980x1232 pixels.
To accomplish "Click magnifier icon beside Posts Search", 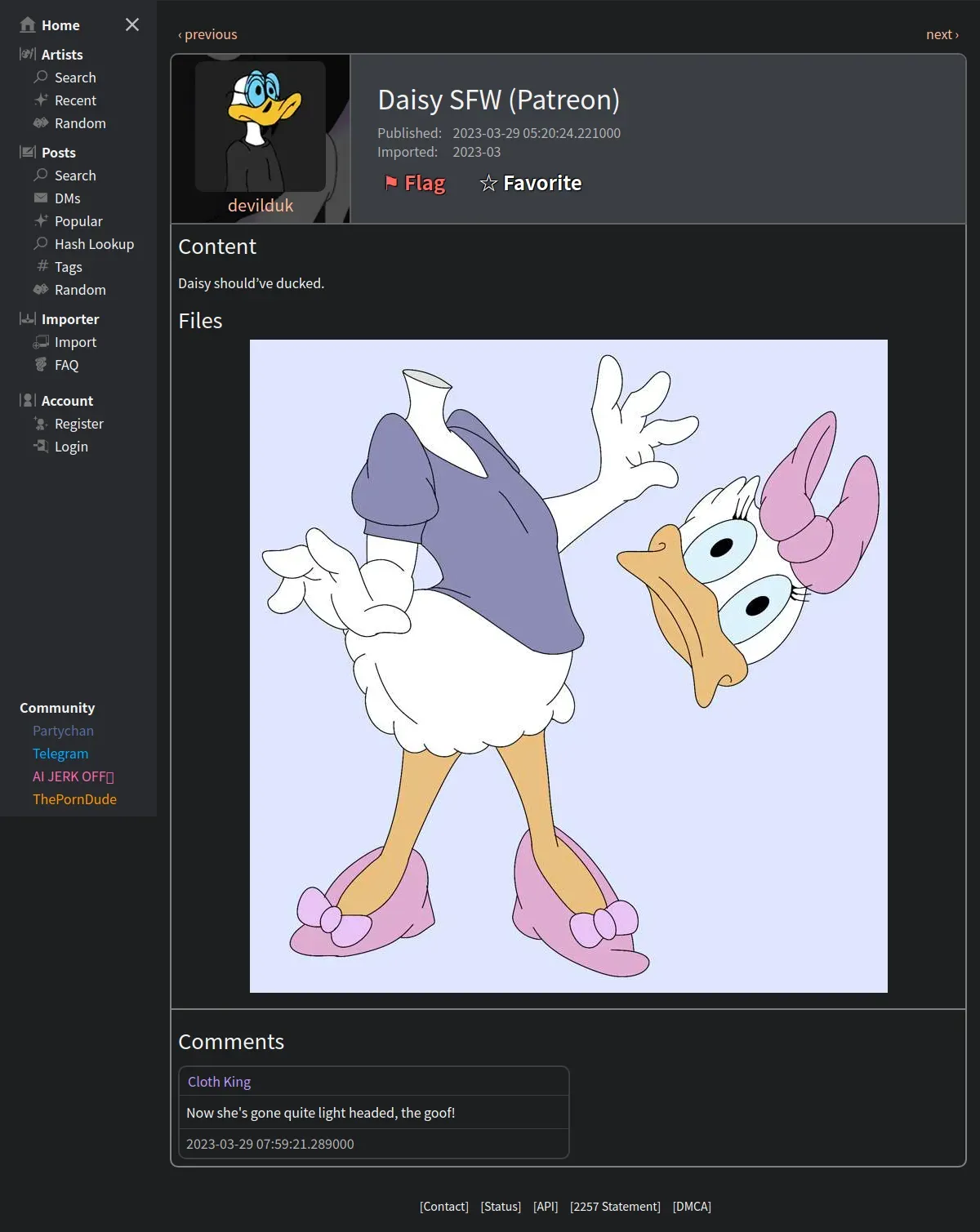I will point(41,175).
